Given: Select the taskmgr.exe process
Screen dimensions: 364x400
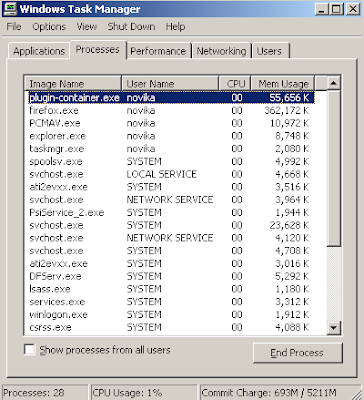Looking at the screenshot, I should (171, 149).
